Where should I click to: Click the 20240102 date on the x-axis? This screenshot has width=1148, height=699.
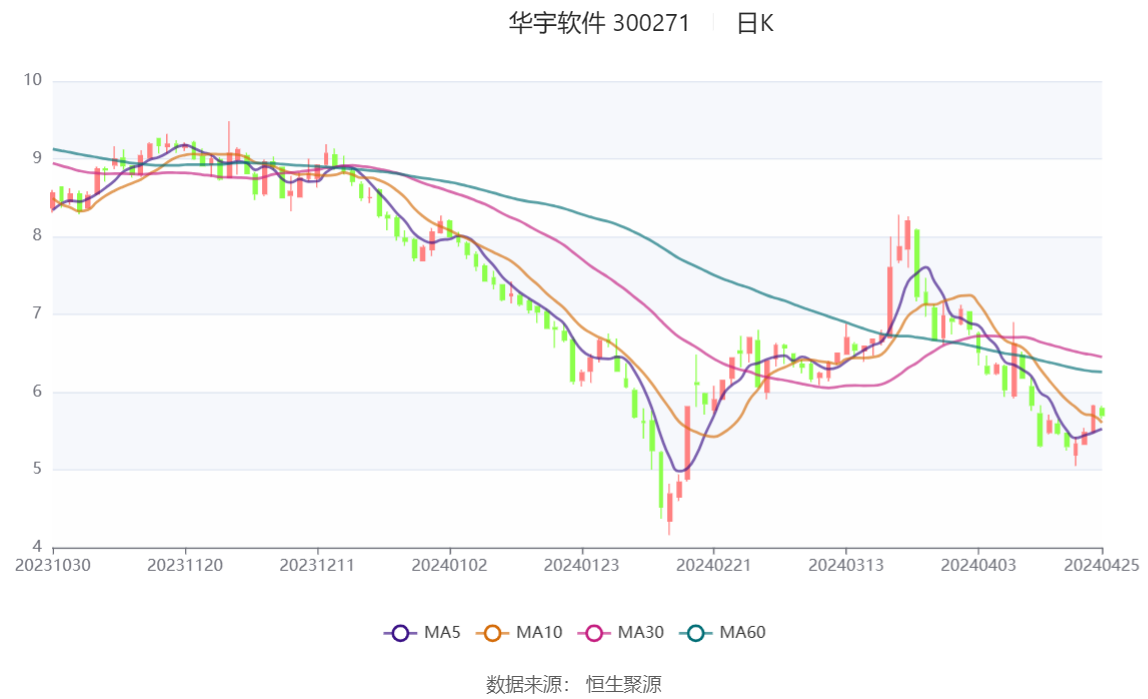click(x=450, y=565)
